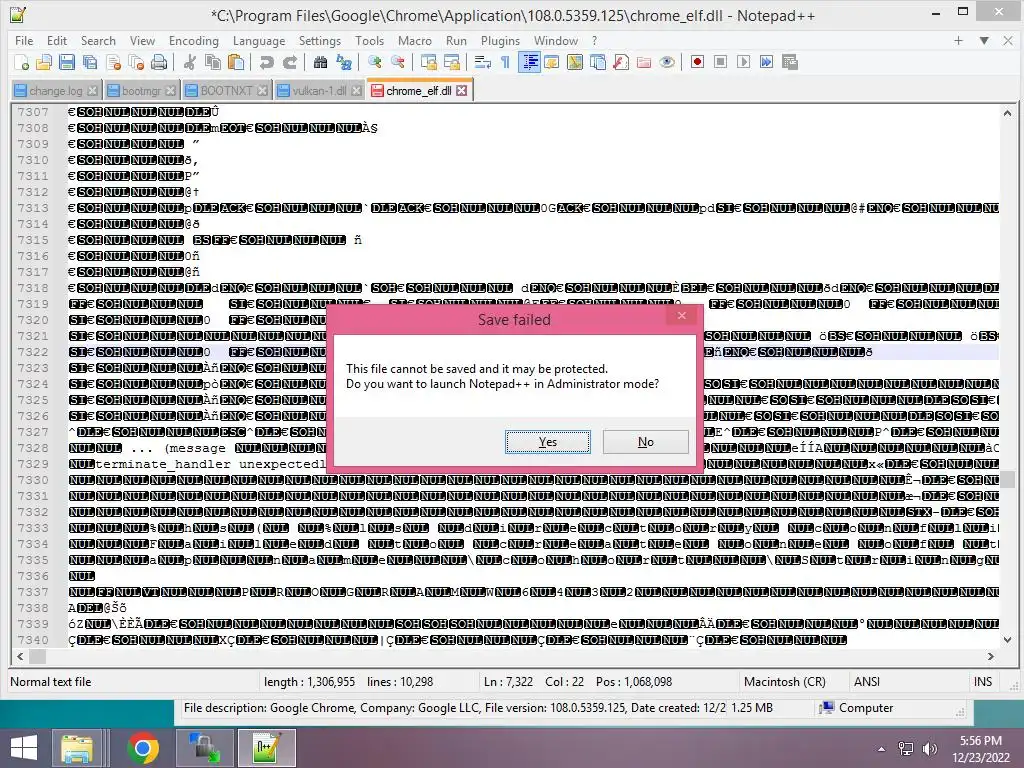Open the Encoding menu
This screenshot has height=768, width=1024.
(x=193, y=40)
